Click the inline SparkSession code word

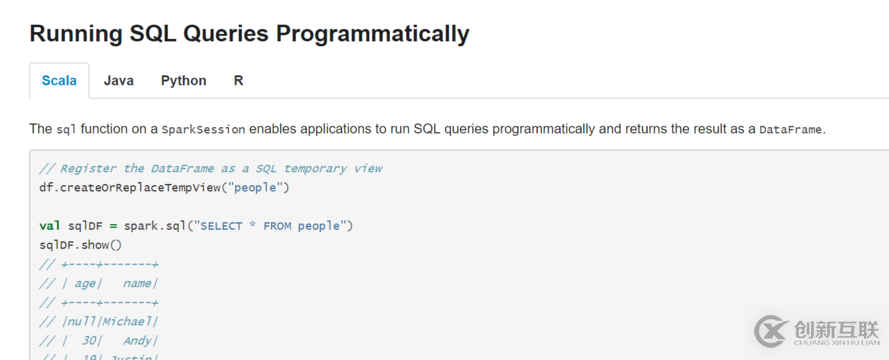[x=204, y=129]
